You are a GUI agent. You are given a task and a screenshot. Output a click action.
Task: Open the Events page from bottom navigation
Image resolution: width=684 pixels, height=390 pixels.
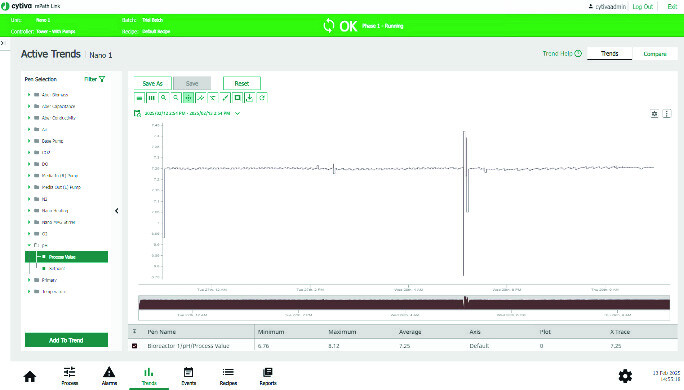188,376
